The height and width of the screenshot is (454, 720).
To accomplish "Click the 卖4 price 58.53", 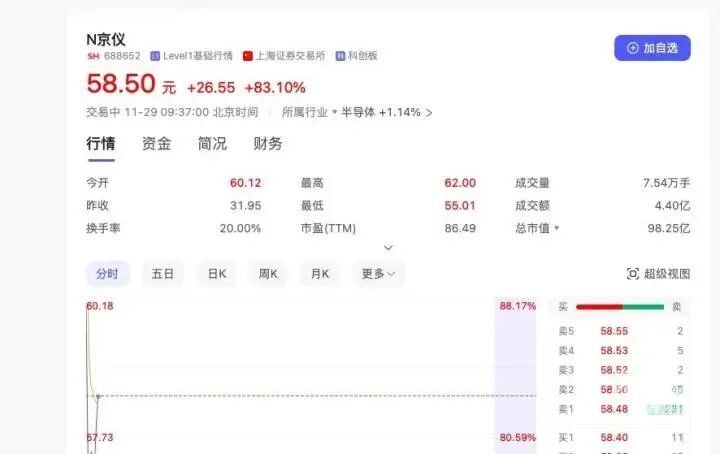I will [x=614, y=351].
